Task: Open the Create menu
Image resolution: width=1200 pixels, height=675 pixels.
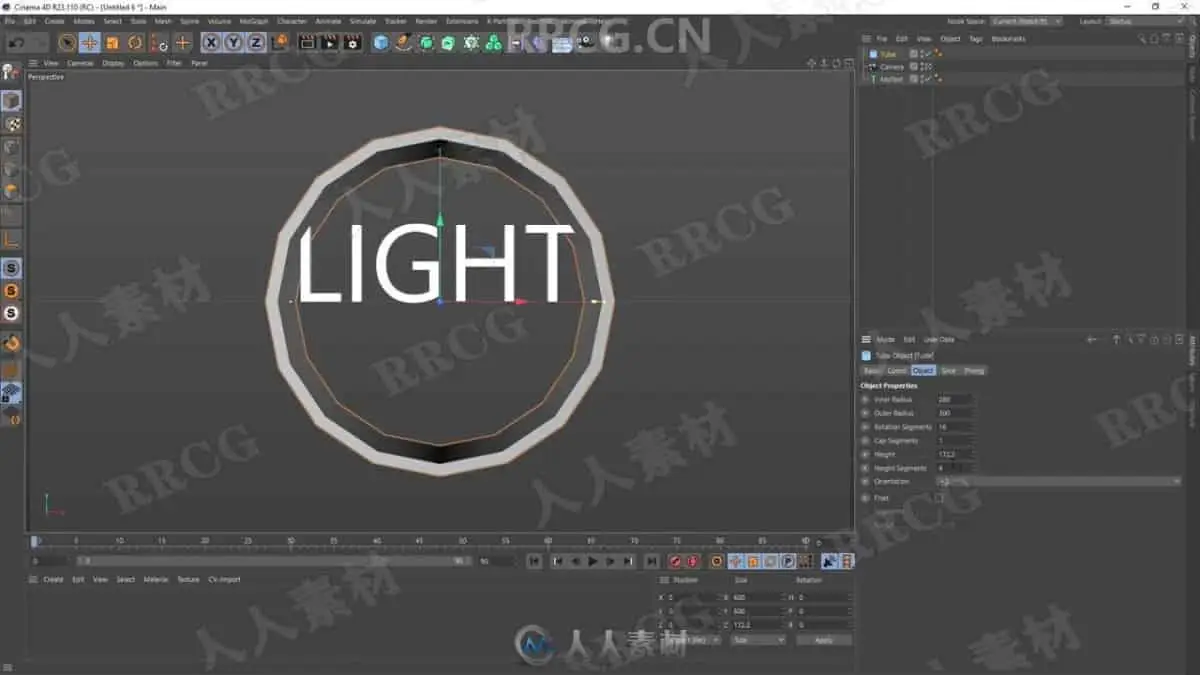Action: (54, 21)
